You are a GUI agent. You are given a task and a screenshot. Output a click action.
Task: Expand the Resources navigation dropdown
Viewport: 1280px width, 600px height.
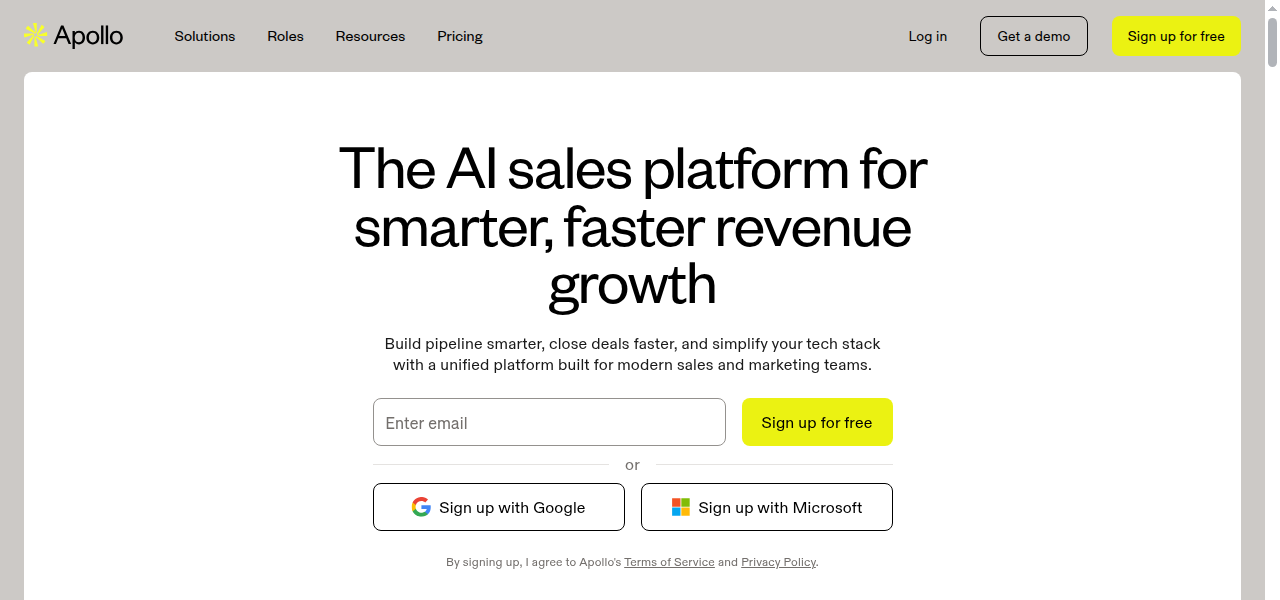[370, 36]
